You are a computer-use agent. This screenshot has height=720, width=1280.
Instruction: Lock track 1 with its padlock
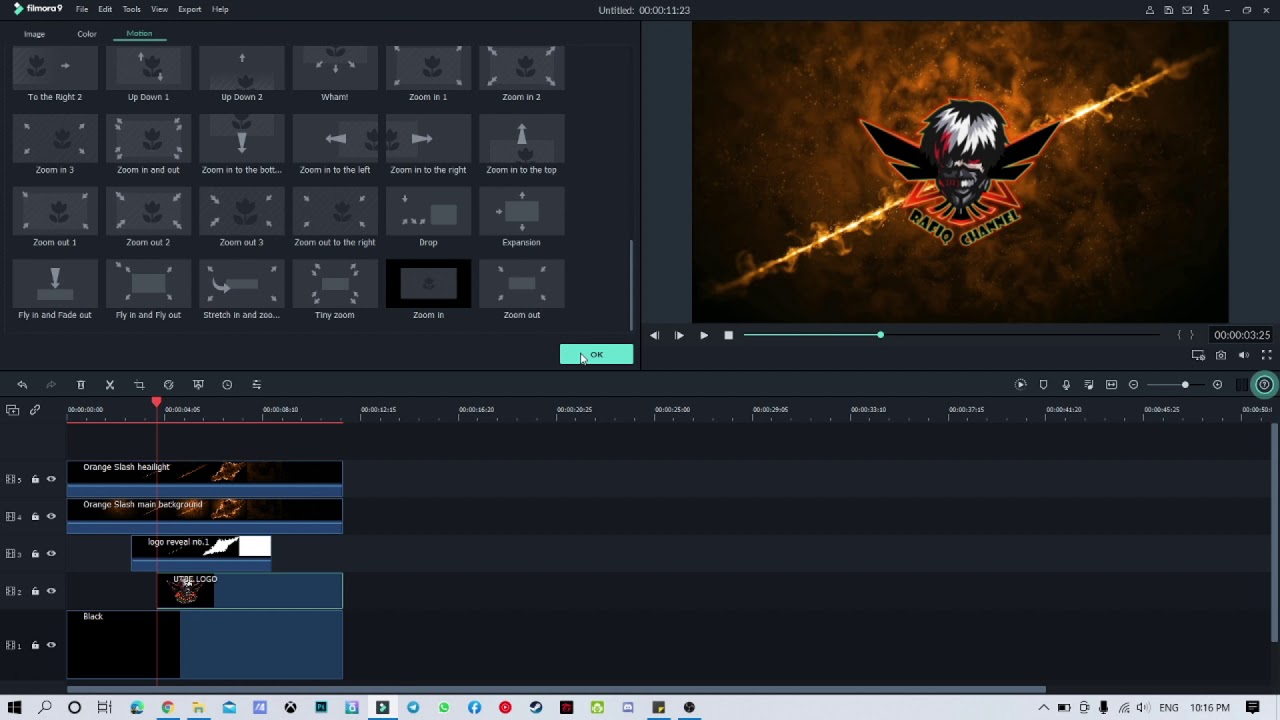(35, 645)
